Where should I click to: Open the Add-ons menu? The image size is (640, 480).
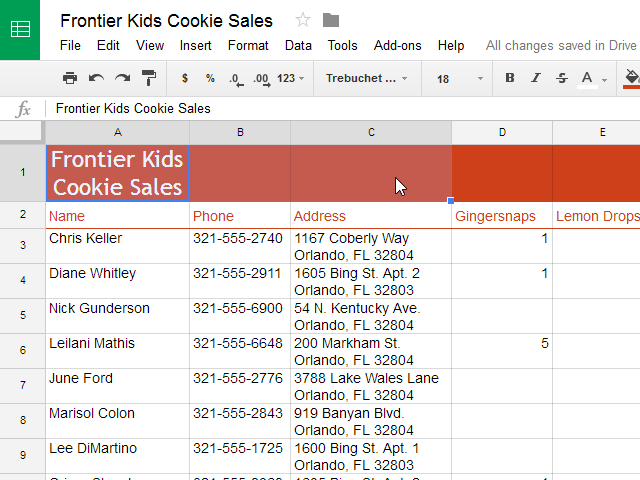point(398,45)
